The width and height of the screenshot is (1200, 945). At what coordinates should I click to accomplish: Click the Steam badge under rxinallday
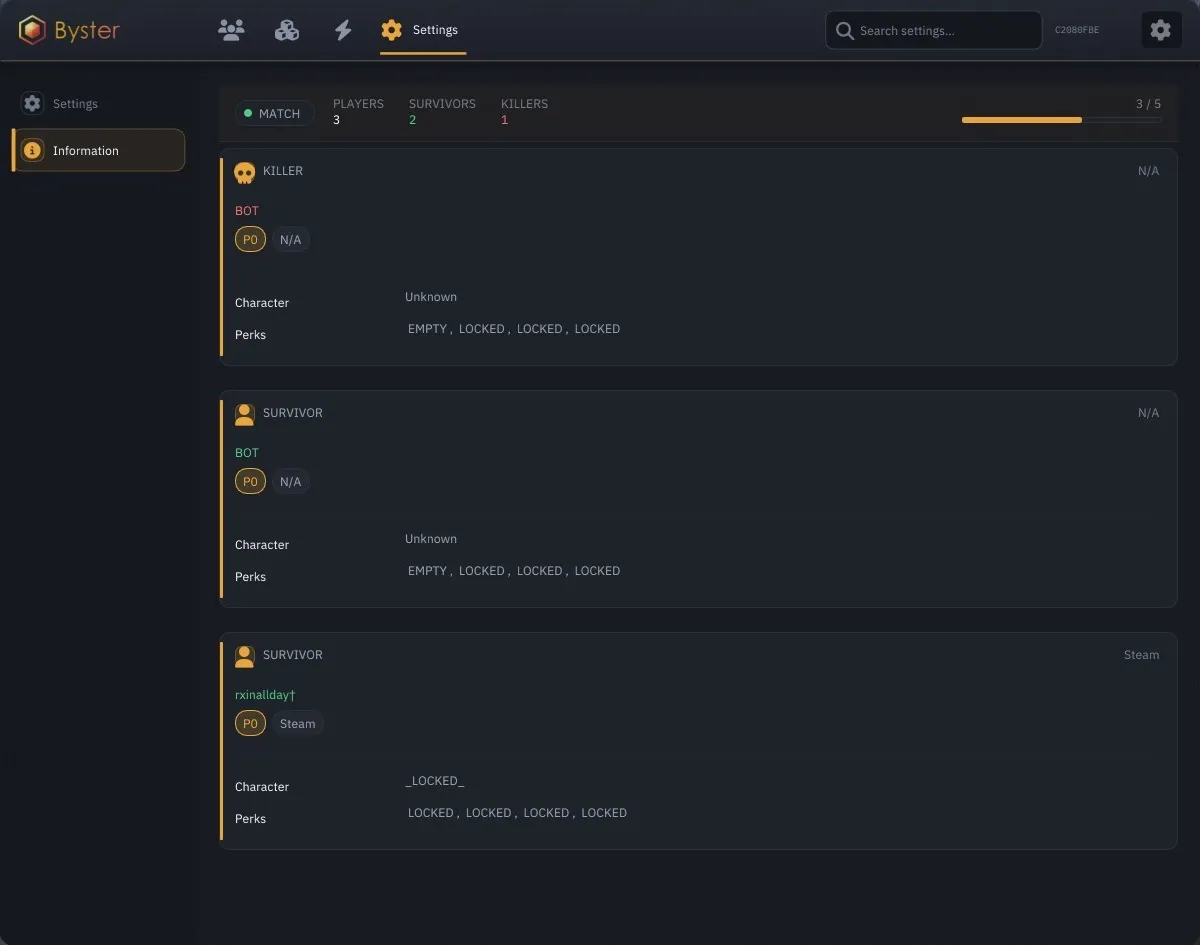pos(297,723)
